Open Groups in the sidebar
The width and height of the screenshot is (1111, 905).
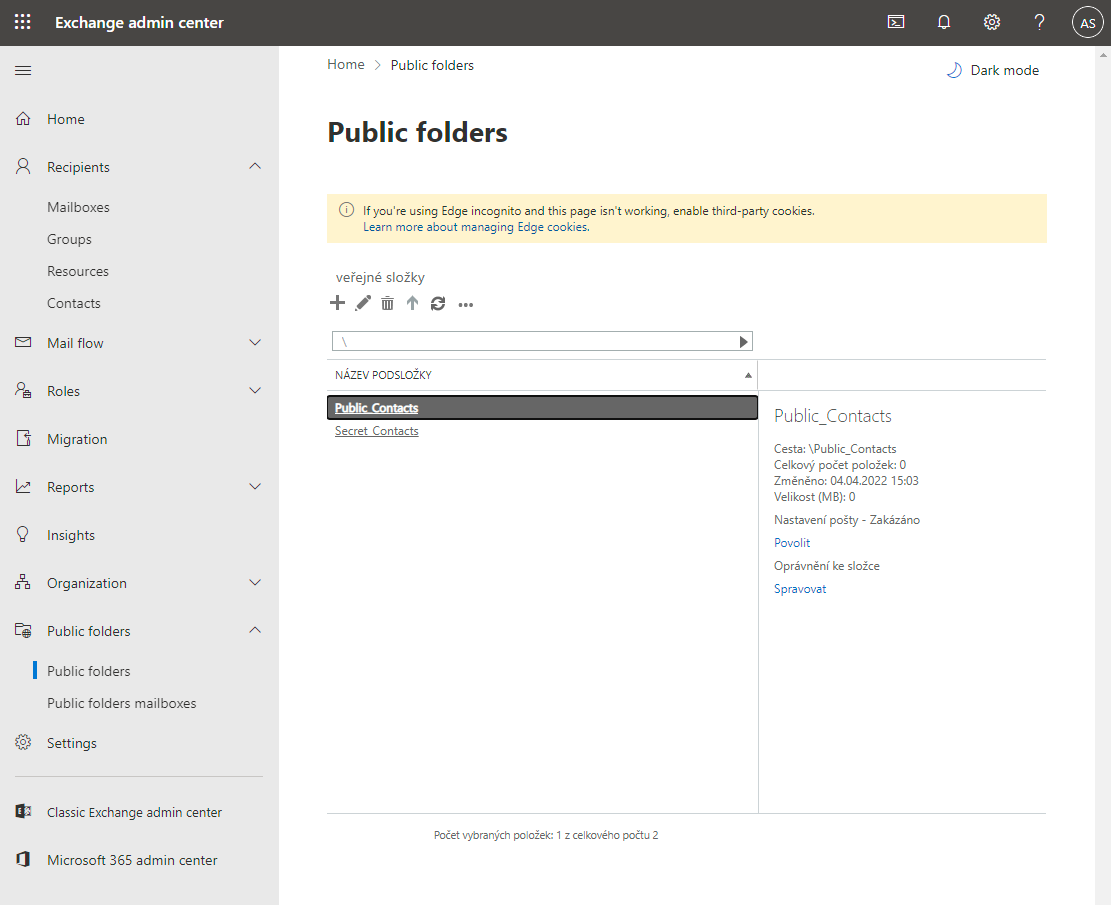[69, 239]
